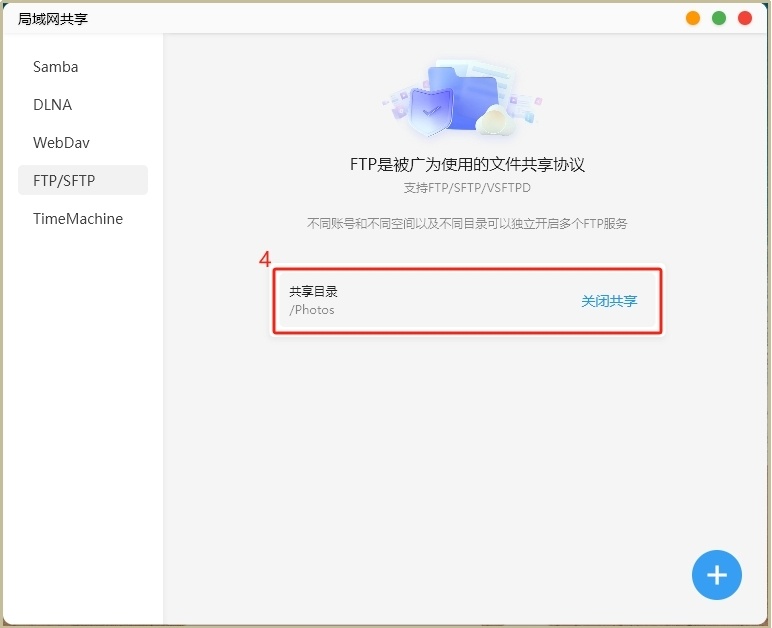Viewport: 772px width, 628px height.
Task: Open the FTP/SFTP section
Action: [x=83, y=180]
